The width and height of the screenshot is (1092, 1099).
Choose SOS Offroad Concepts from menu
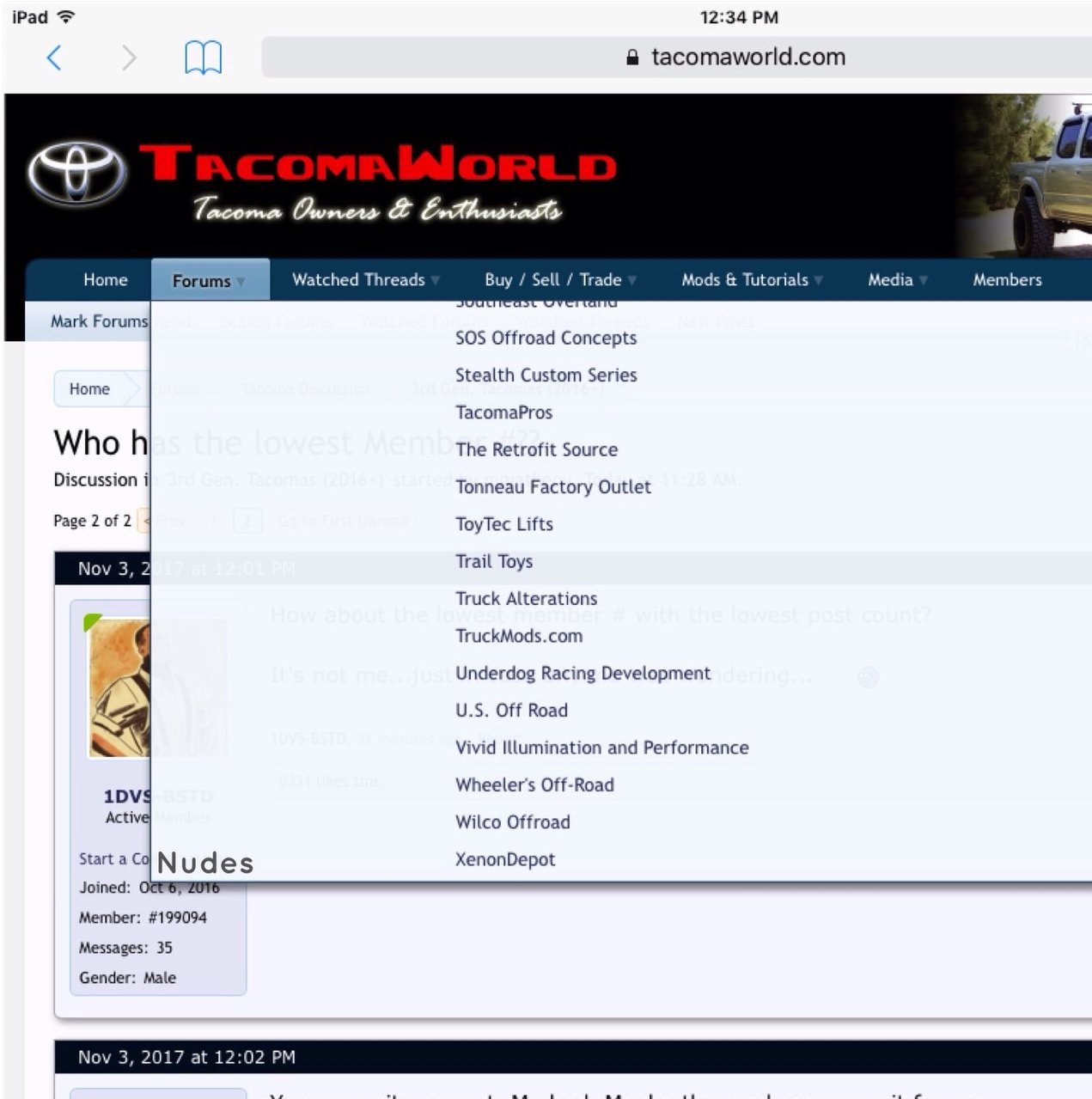pyautogui.click(x=546, y=339)
